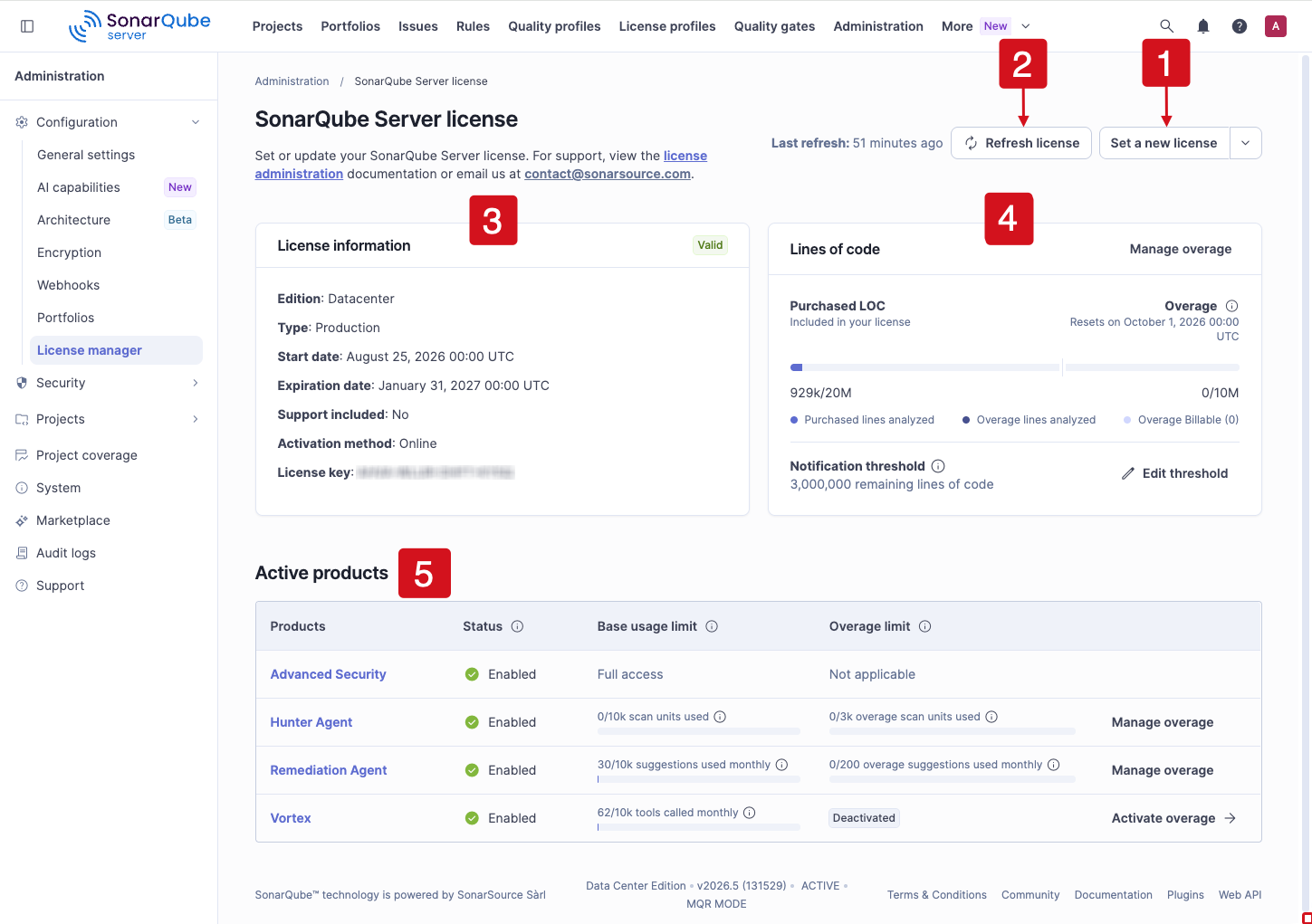Open the Quality gates menu

click(774, 26)
